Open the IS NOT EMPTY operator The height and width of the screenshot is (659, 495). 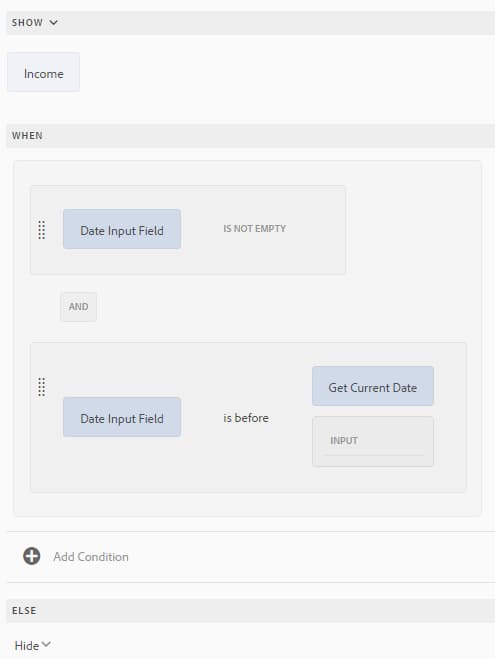click(x=254, y=229)
